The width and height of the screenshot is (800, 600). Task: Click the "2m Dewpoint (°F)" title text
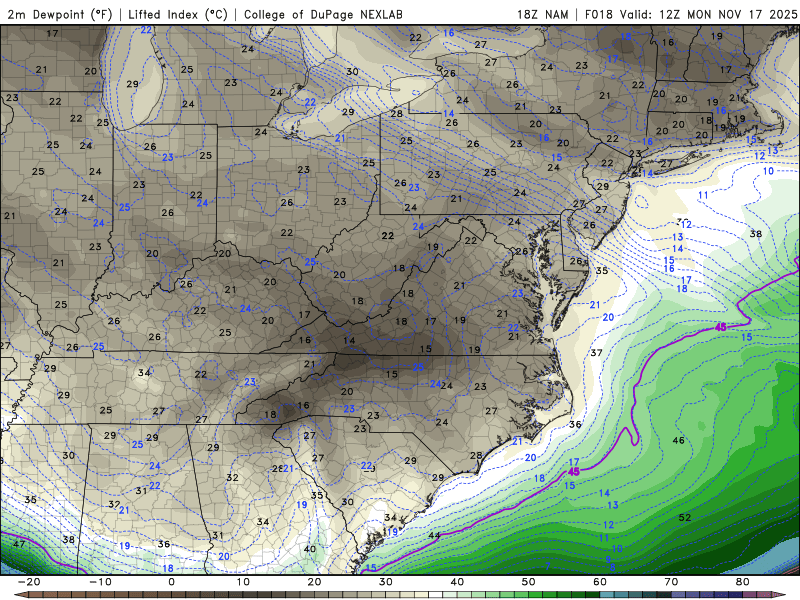pyautogui.click(x=60, y=14)
